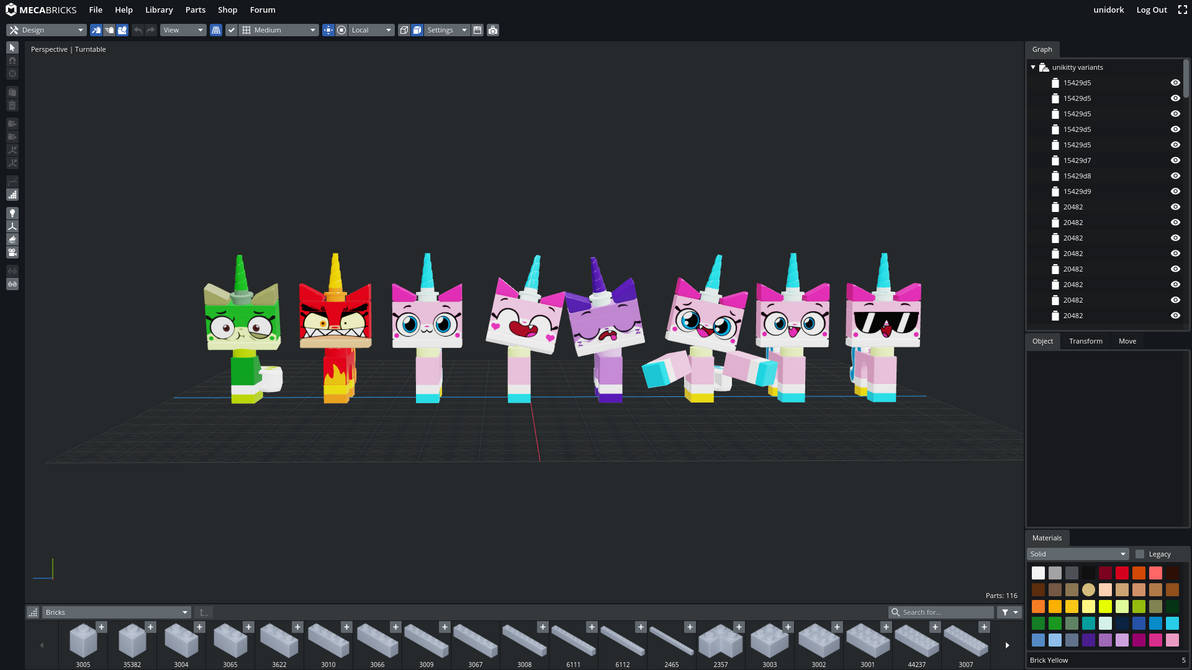Viewport: 1192px width, 670px height.
Task: Open the Parts menu
Action: 195,9
